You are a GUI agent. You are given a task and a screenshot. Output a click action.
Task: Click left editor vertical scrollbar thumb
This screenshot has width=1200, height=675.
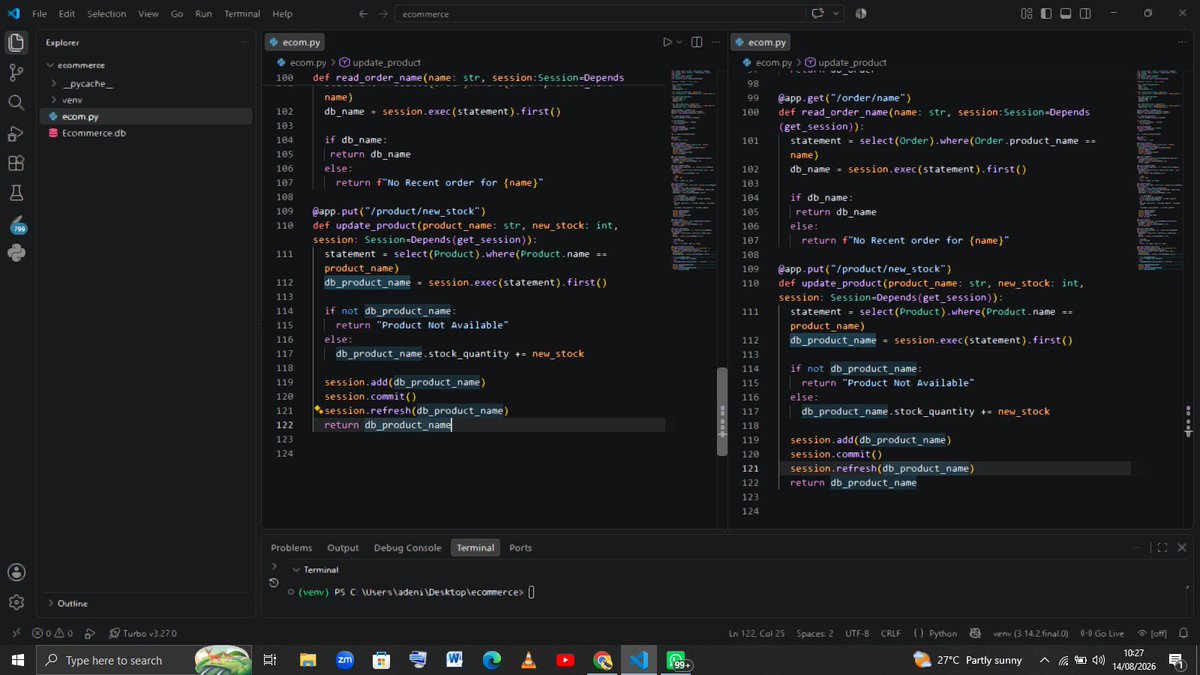pos(722,412)
